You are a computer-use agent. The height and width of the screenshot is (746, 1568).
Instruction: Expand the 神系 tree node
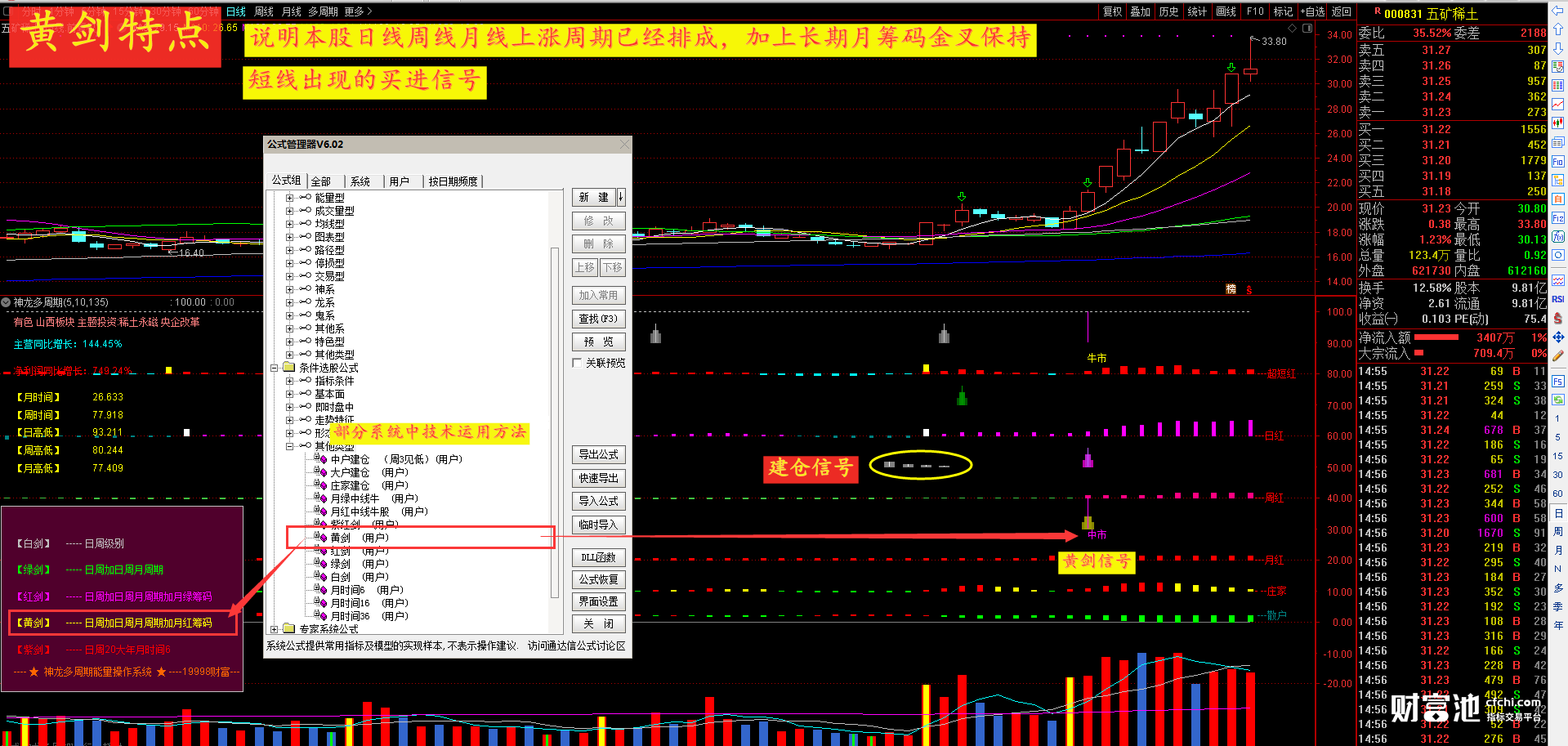(x=289, y=289)
